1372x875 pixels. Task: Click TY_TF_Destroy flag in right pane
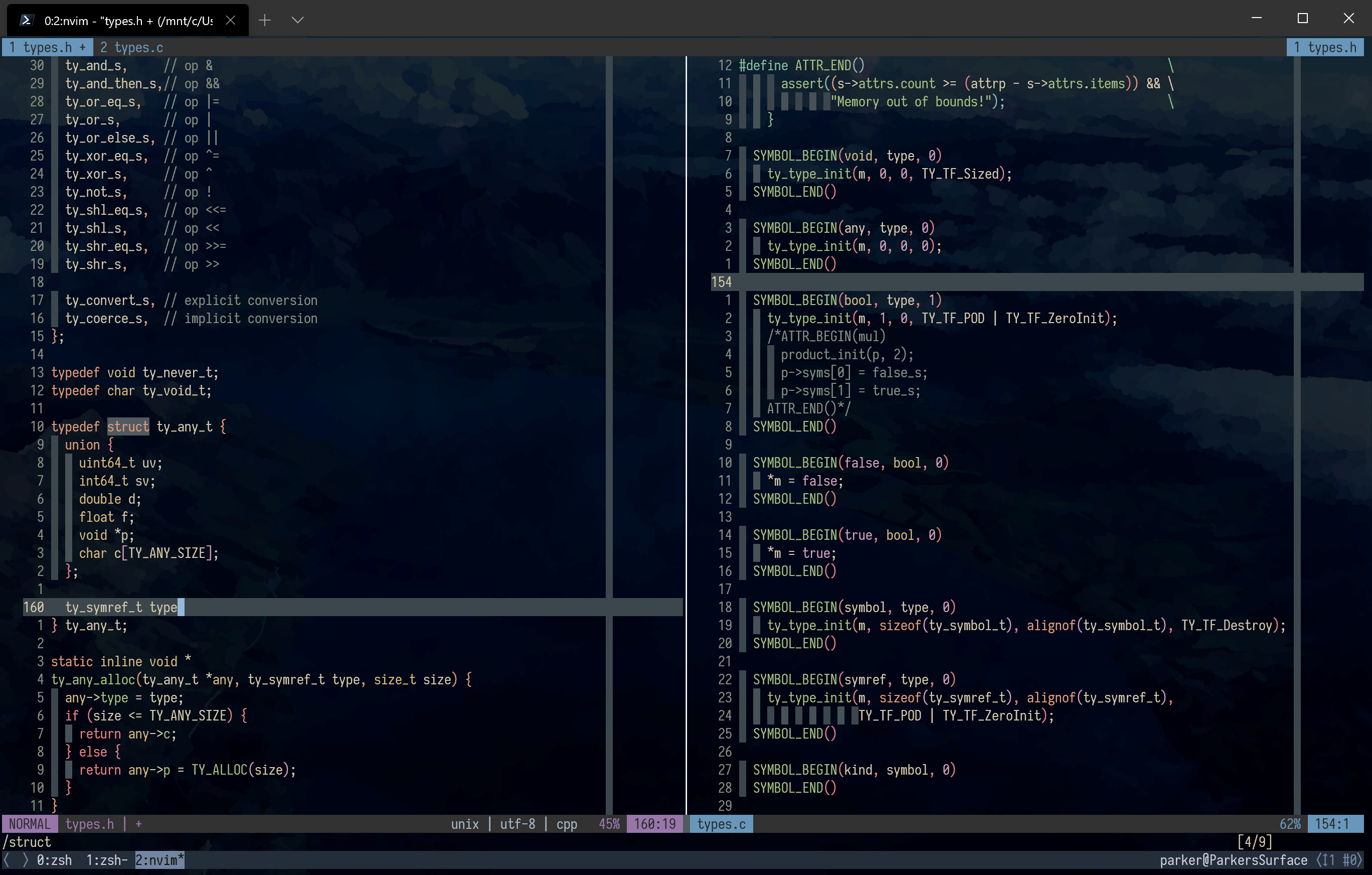point(1227,625)
